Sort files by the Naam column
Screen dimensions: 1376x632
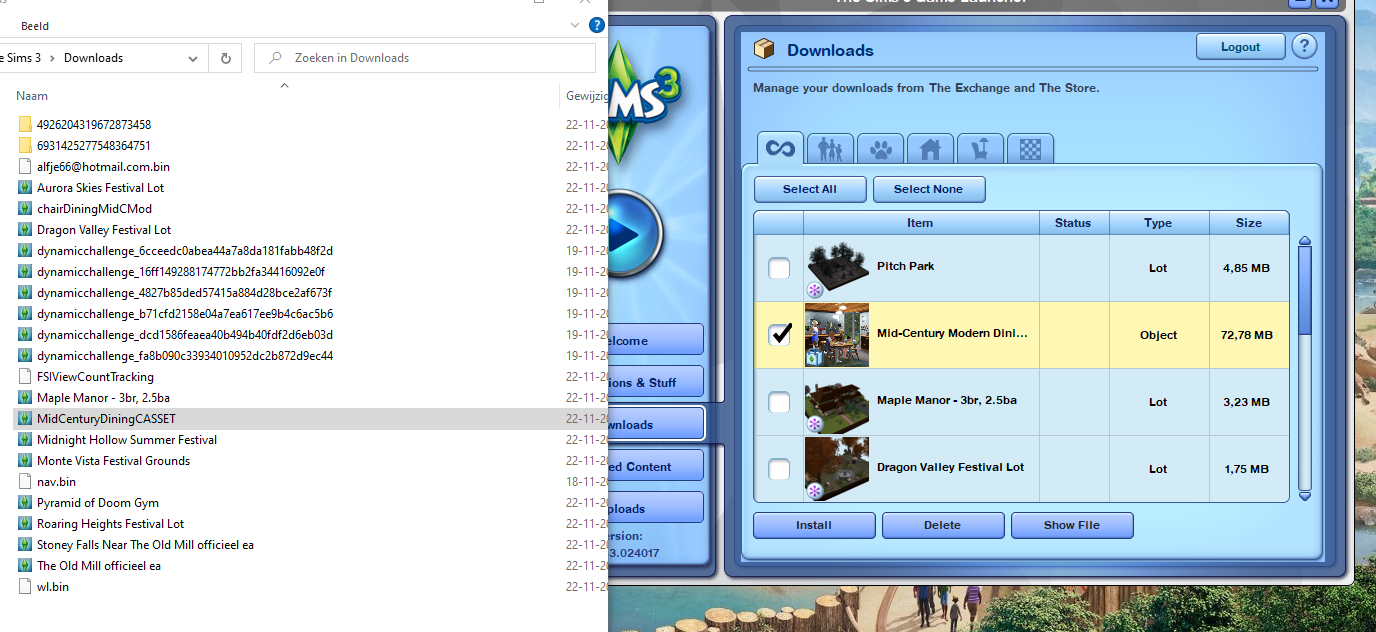[x=32, y=96]
